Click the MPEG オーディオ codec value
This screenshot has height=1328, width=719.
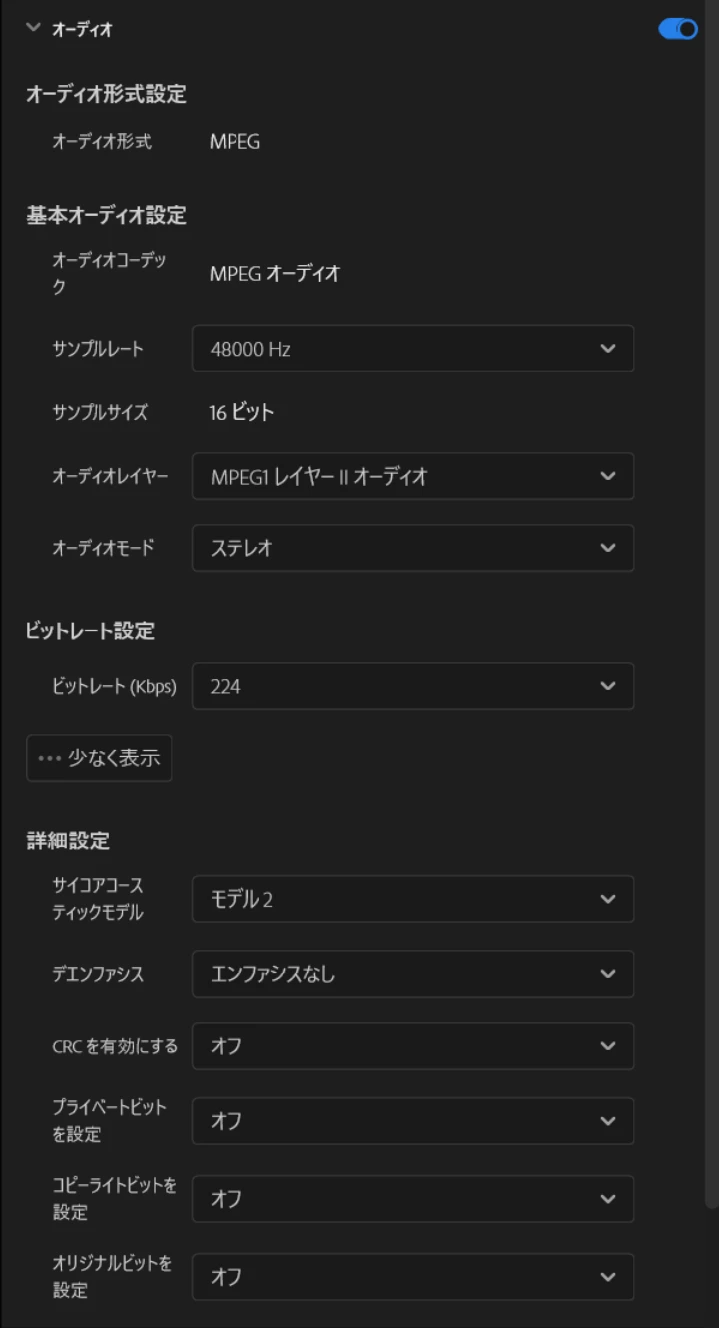click(x=275, y=273)
